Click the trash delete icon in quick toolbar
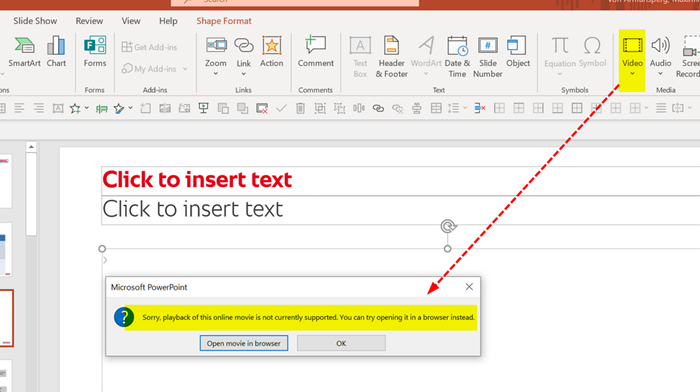 coord(300,108)
